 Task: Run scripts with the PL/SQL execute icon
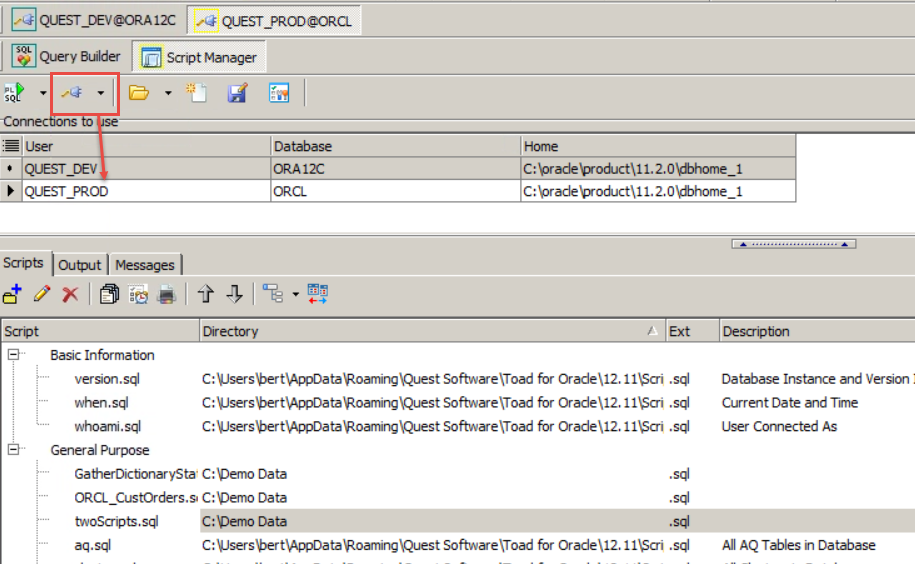(x=15, y=93)
